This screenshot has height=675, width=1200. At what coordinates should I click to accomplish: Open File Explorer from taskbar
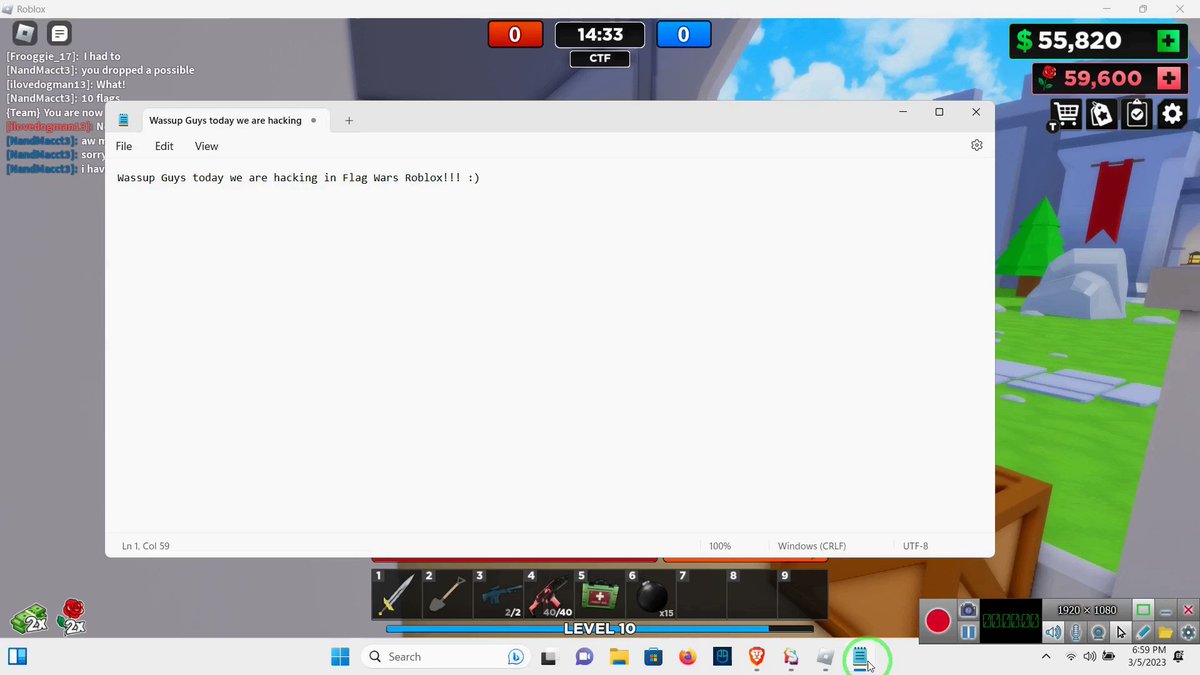[618, 657]
